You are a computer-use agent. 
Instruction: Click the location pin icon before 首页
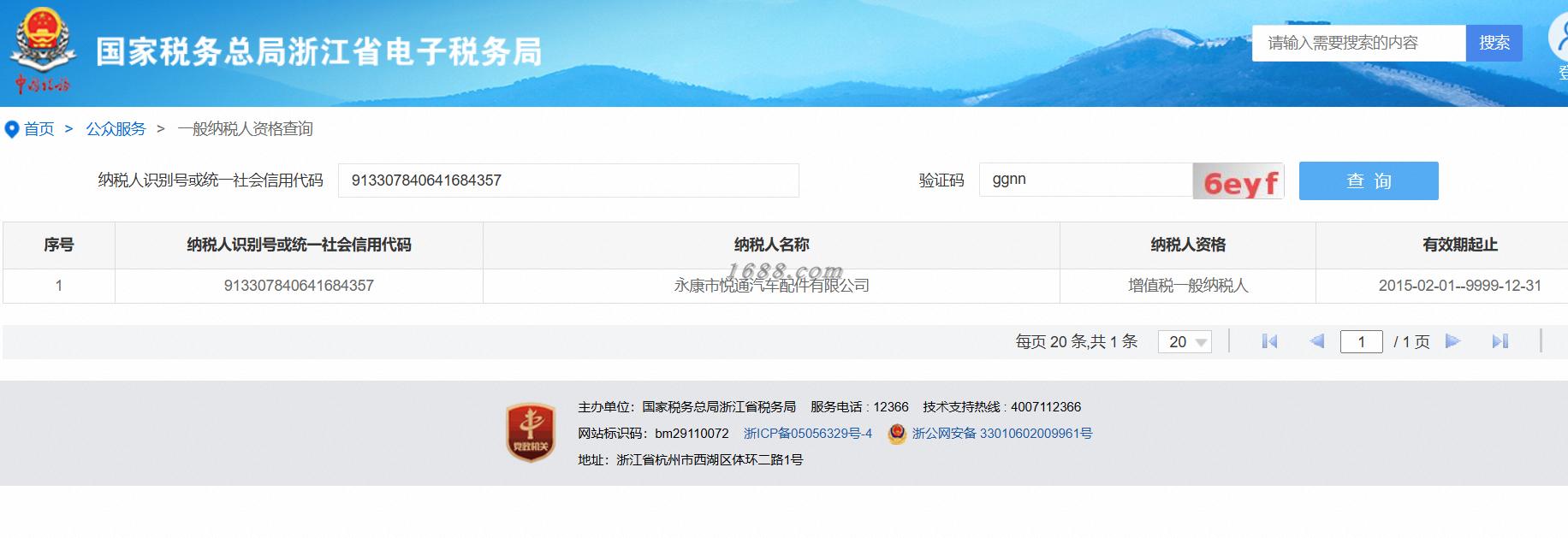(x=11, y=129)
